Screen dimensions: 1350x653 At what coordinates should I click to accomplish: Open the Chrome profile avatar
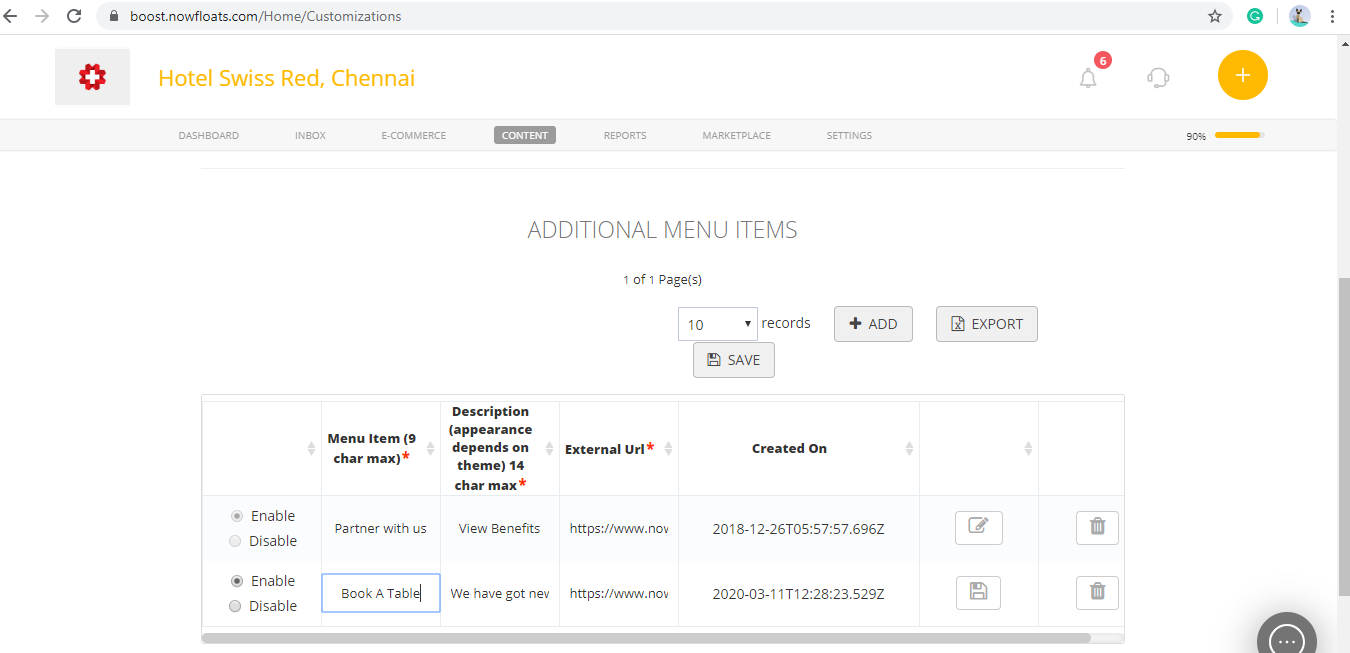point(1299,16)
